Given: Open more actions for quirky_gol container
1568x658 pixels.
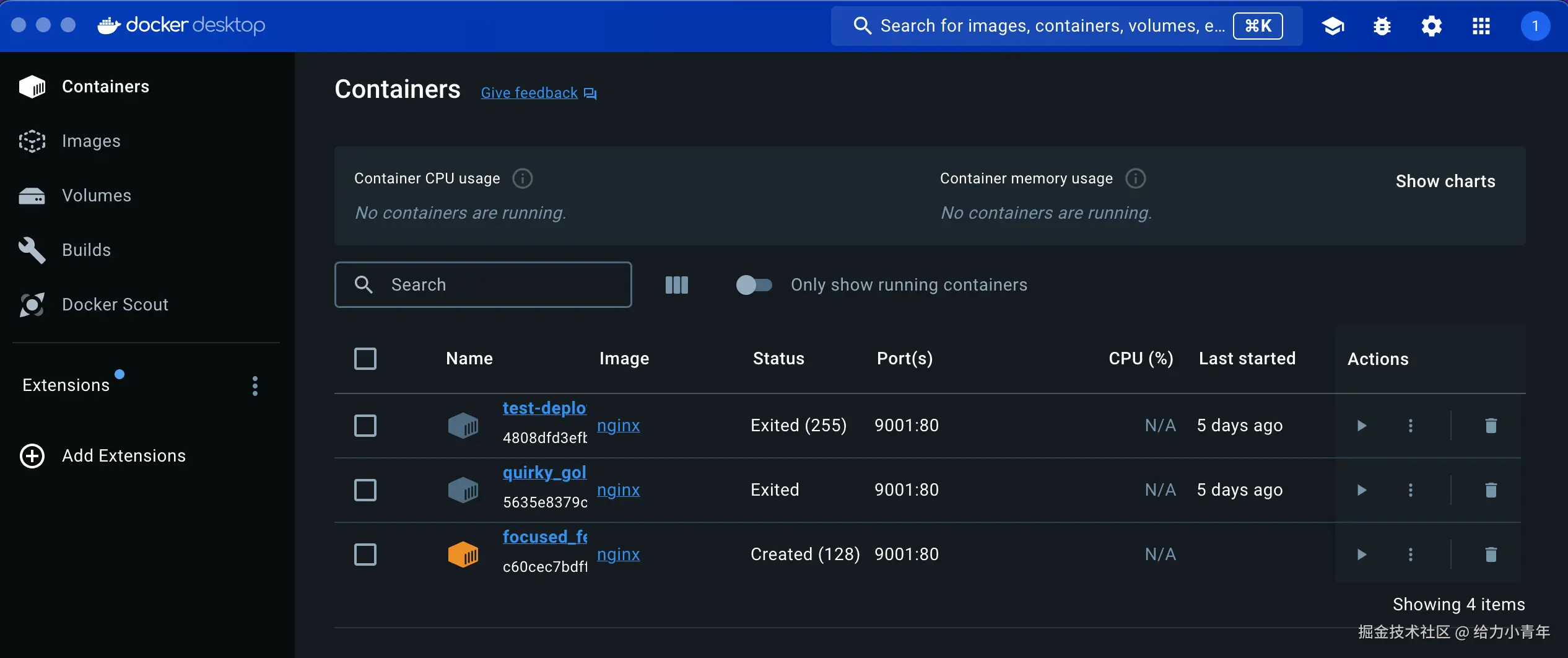Looking at the screenshot, I should [1410, 490].
